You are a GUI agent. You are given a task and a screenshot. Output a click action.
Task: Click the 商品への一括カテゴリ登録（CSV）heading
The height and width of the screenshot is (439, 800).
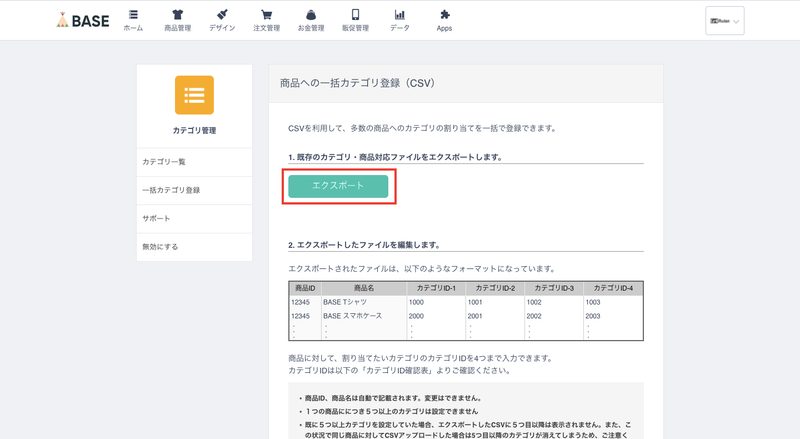(x=357, y=83)
